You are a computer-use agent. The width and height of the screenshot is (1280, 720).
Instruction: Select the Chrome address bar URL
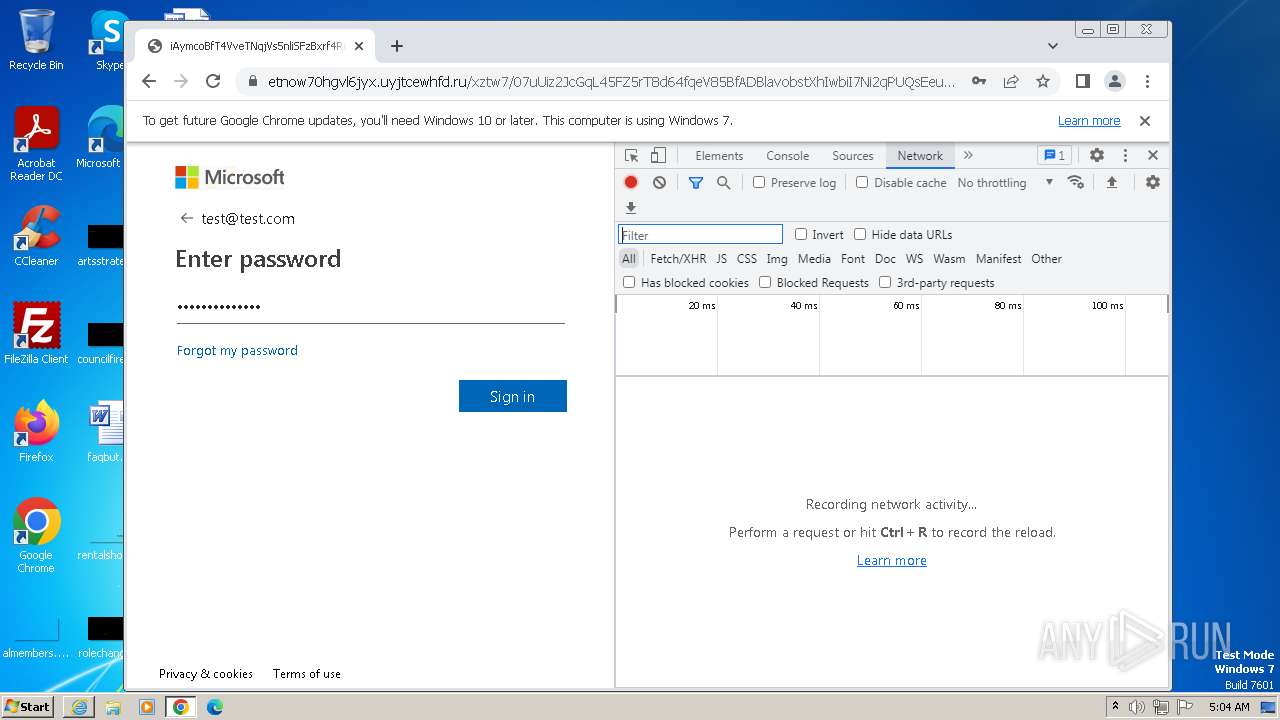pos(610,82)
